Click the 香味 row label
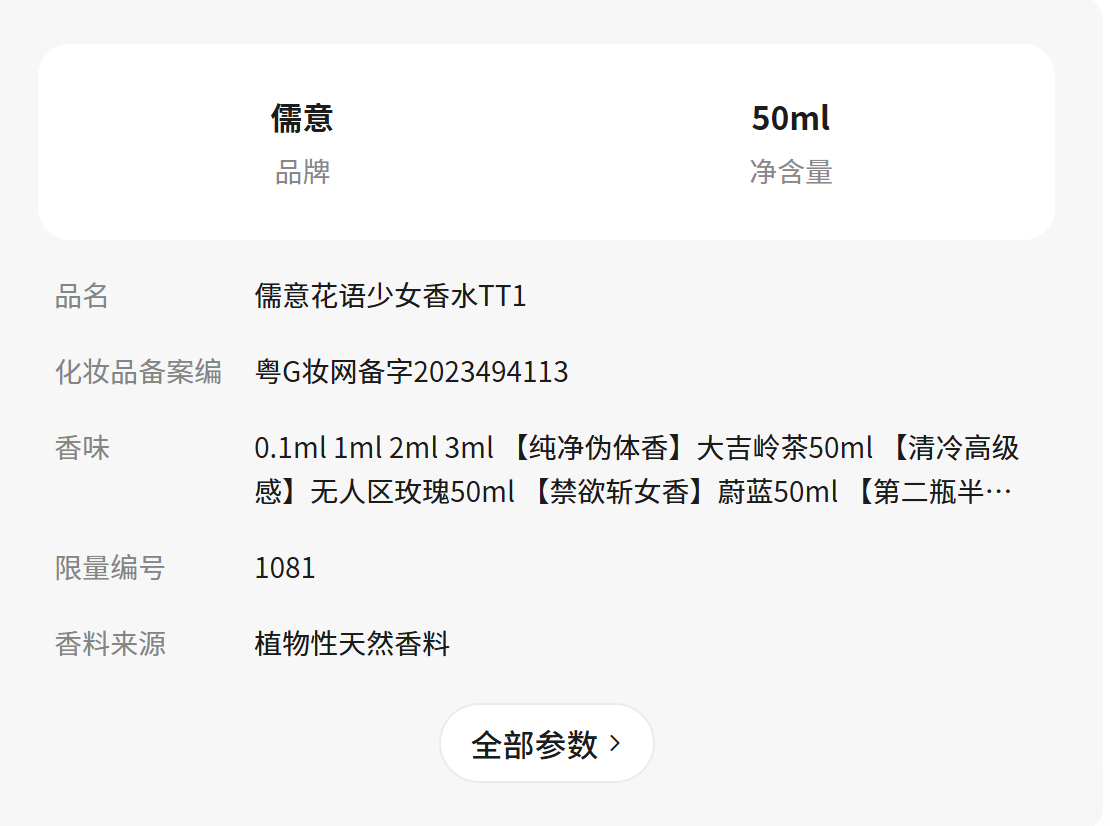The height and width of the screenshot is (826, 1110). [x=82, y=448]
